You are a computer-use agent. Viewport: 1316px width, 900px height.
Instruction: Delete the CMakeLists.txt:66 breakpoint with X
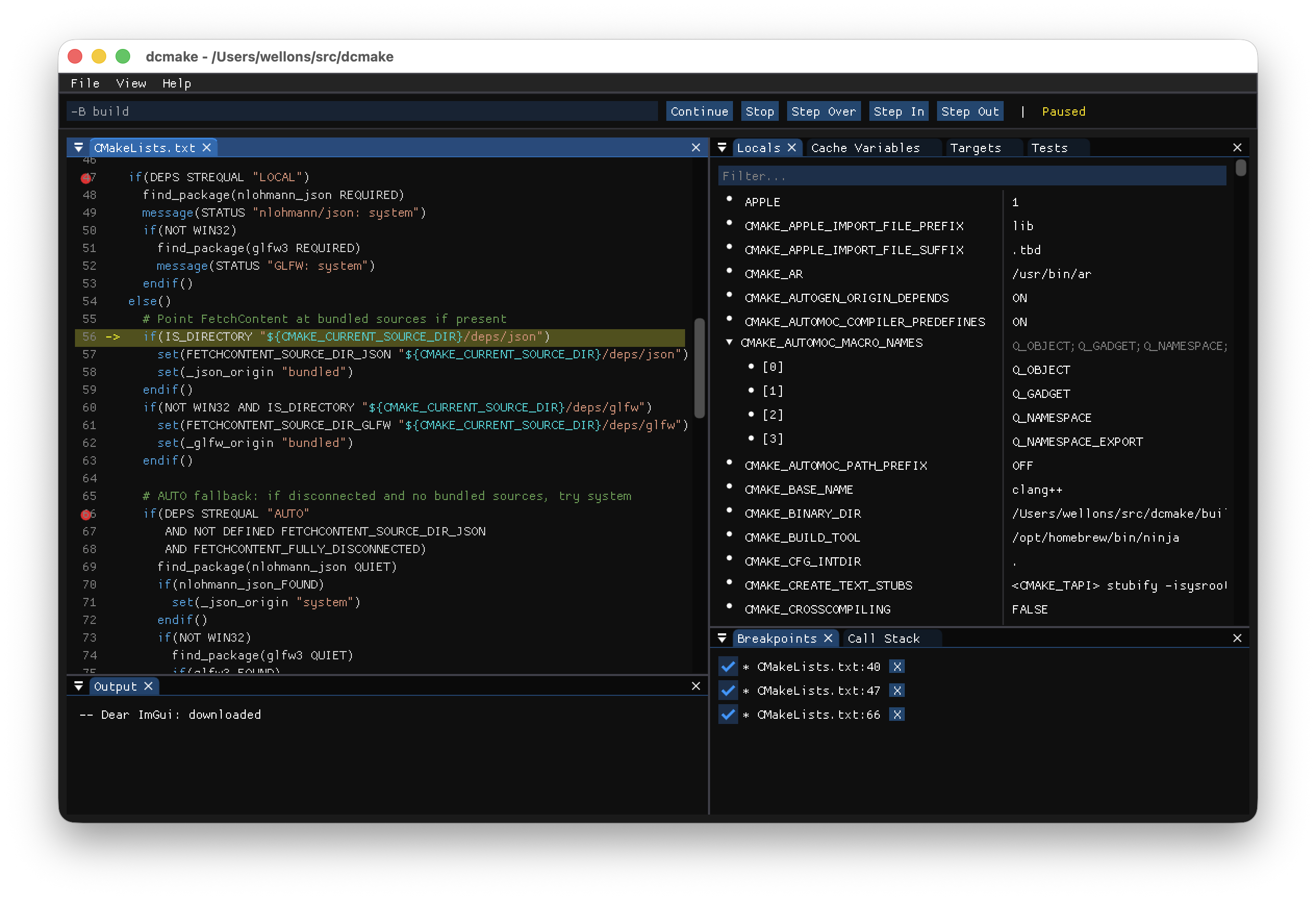(896, 715)
